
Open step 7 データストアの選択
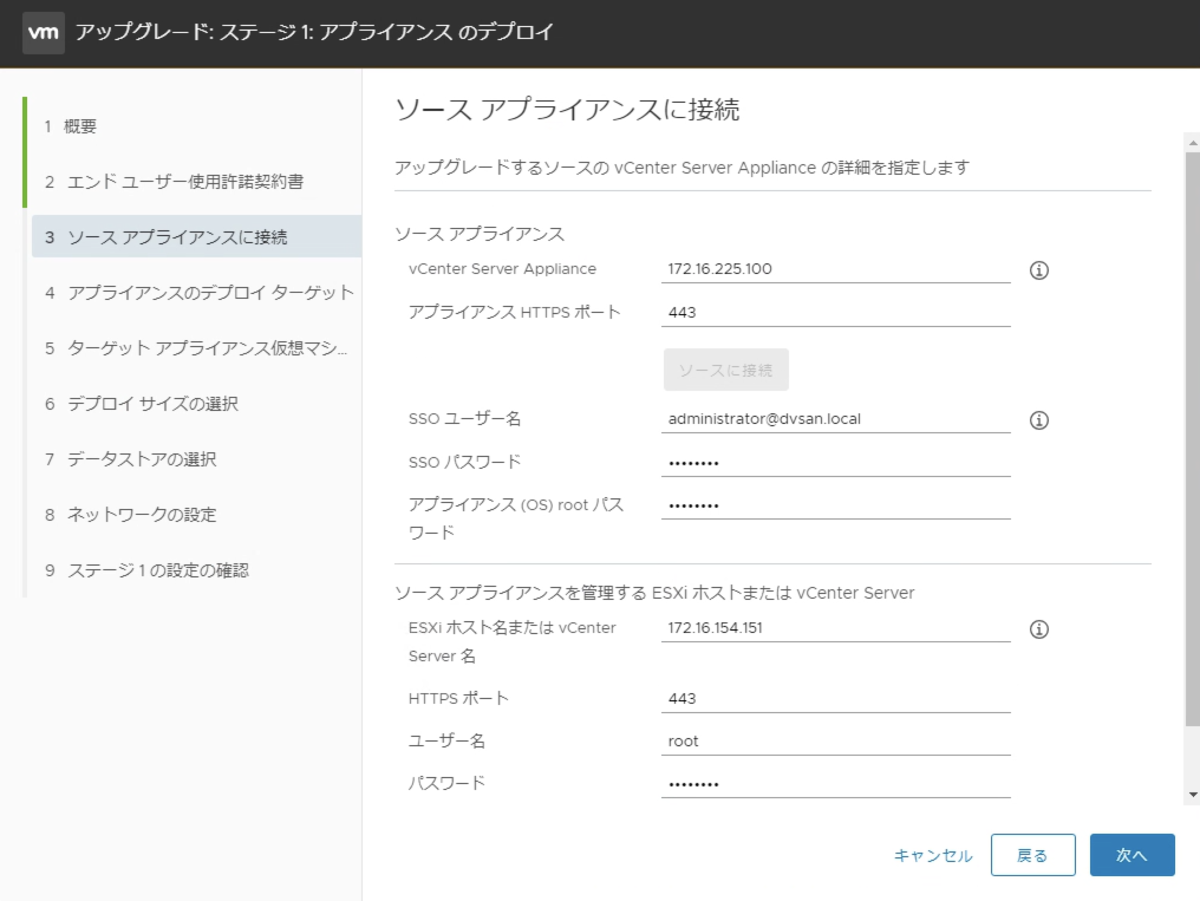[x=145, y=458]
